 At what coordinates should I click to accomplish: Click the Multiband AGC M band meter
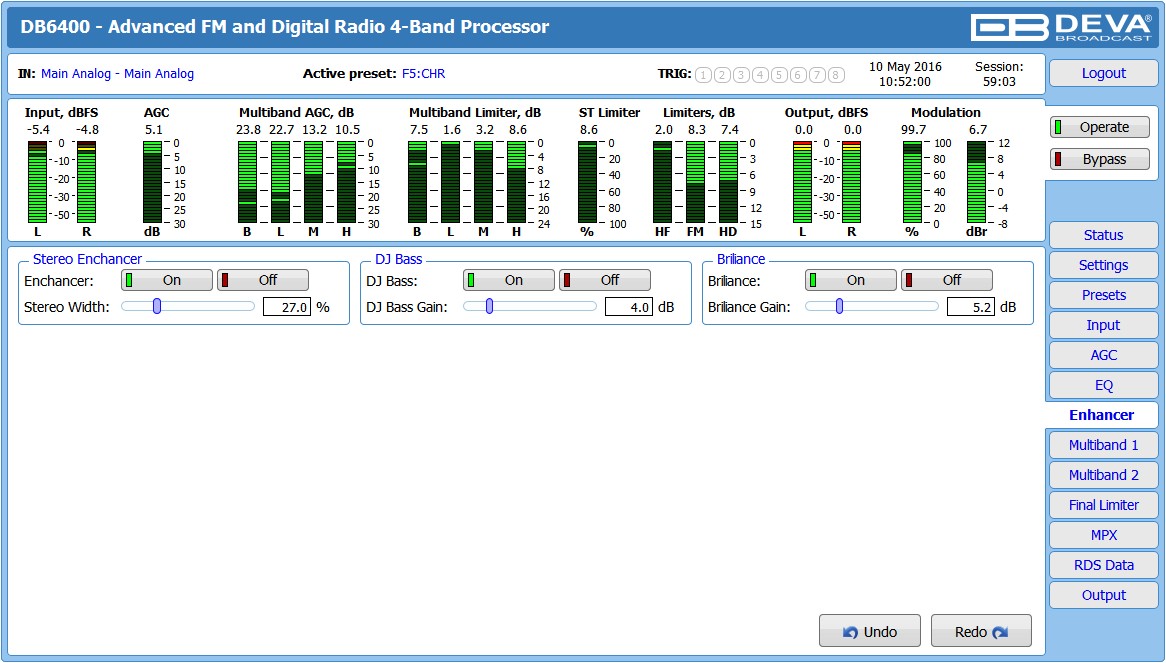314,182
